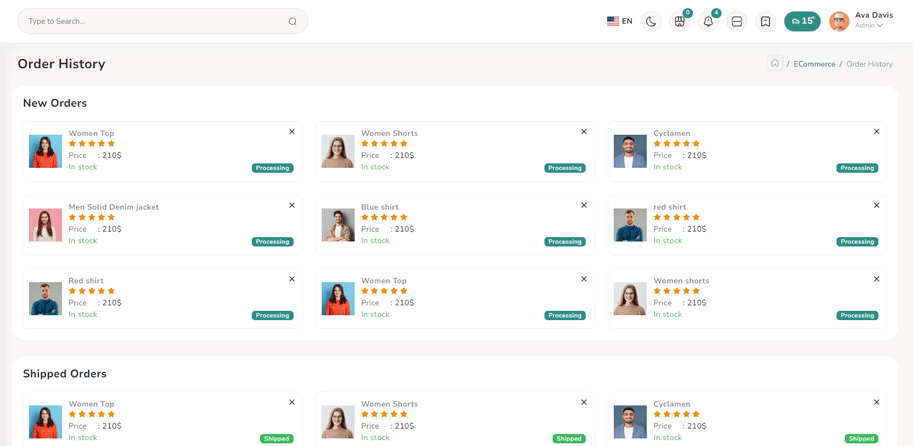Select the Red shirt product thumbnail
913x446 pixels.
[x=45, y=298]
